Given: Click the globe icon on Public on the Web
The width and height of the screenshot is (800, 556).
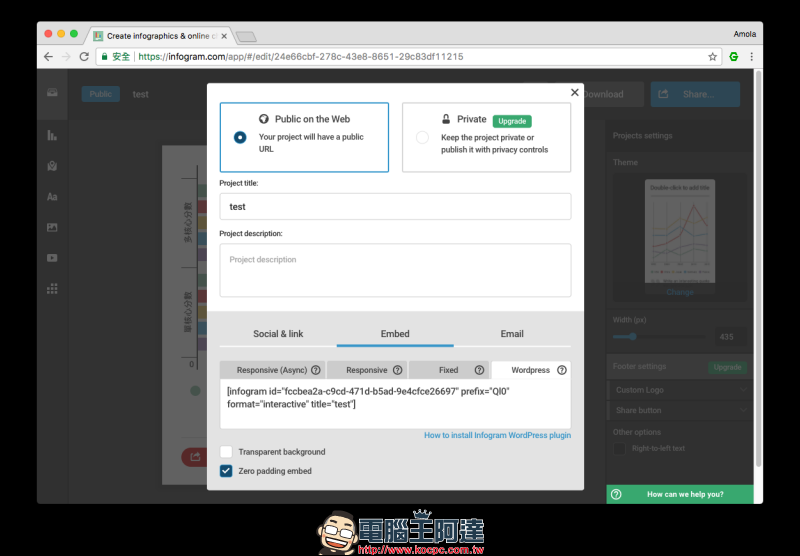Looking at the screenshot, I should pos(264,119).
